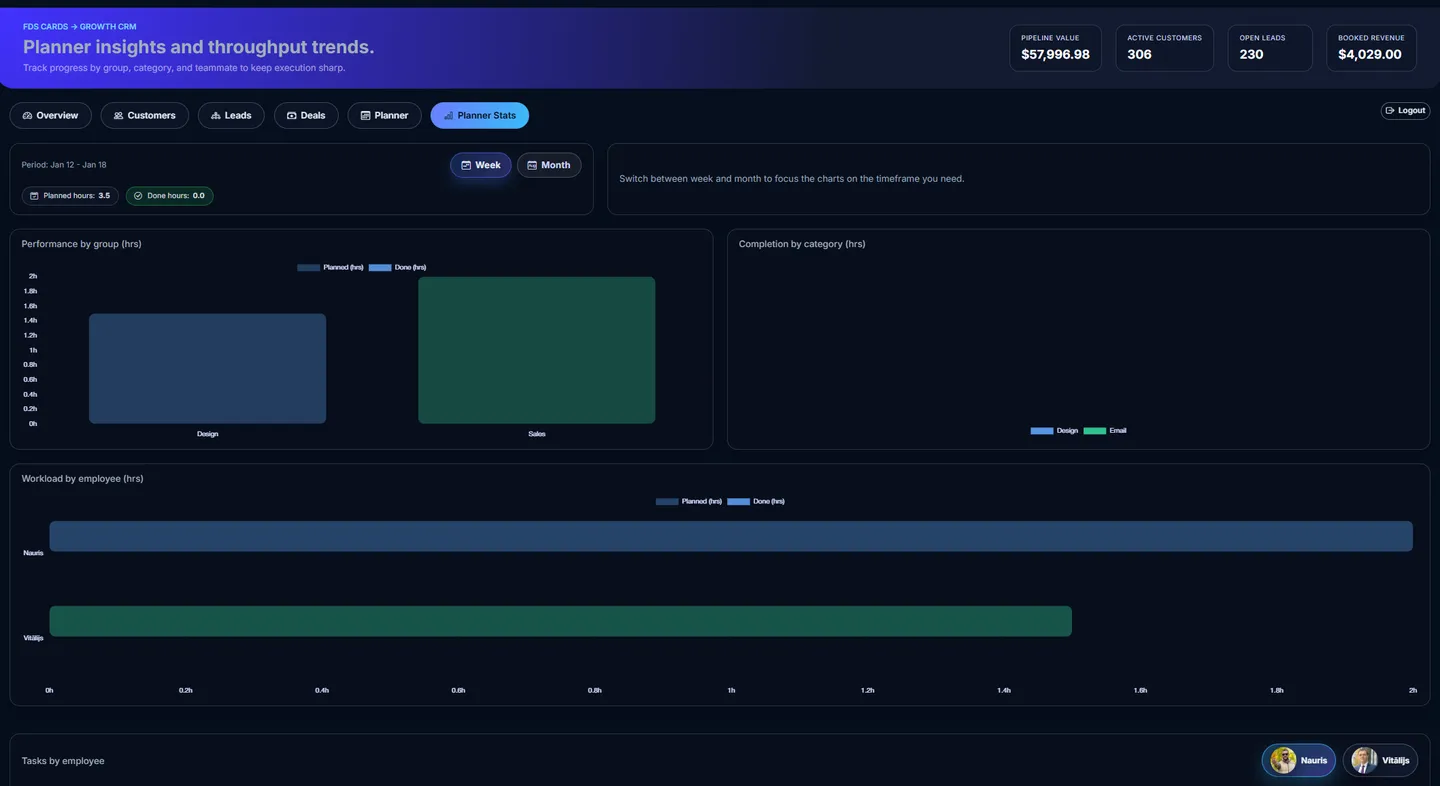Click the Customers people icon
This screenshot has height=786, width=1440.
118,116
